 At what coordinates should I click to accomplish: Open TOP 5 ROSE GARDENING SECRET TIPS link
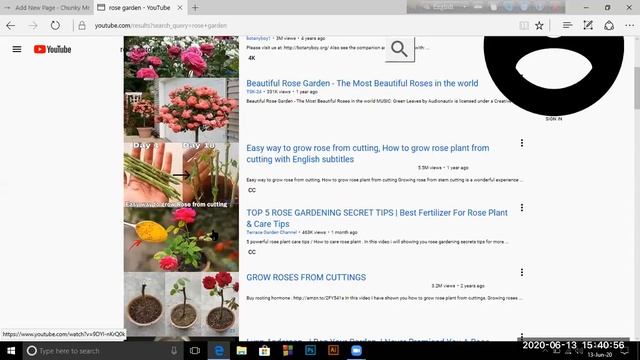pos(377,218)
